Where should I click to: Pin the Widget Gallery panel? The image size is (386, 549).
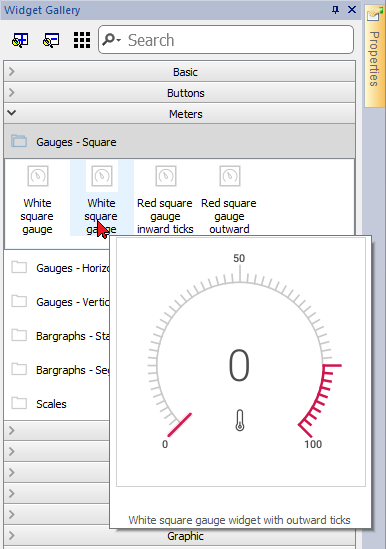click(x=335, y=10)
